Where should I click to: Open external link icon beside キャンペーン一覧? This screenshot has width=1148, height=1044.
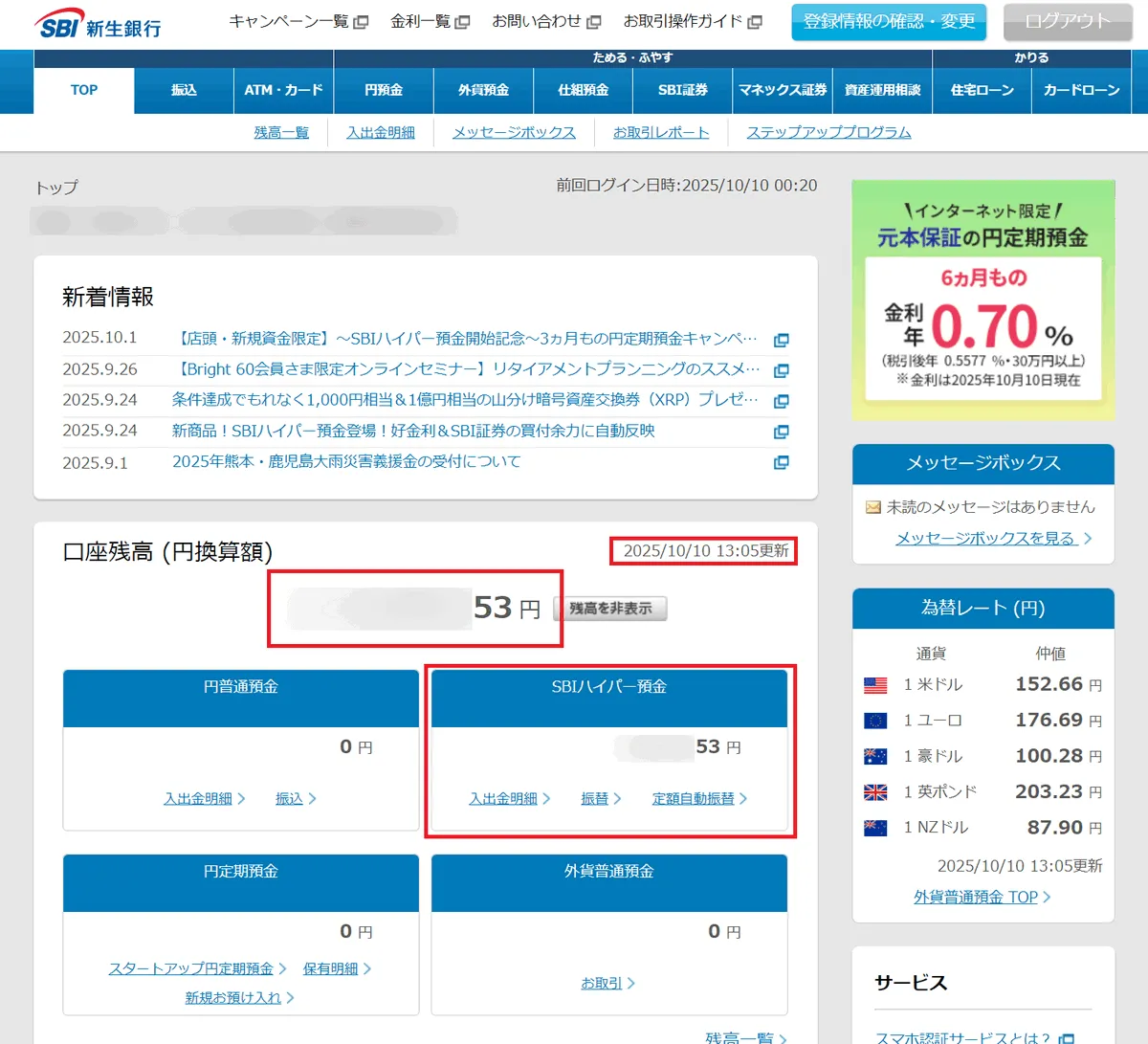click(x=361, y=22)
